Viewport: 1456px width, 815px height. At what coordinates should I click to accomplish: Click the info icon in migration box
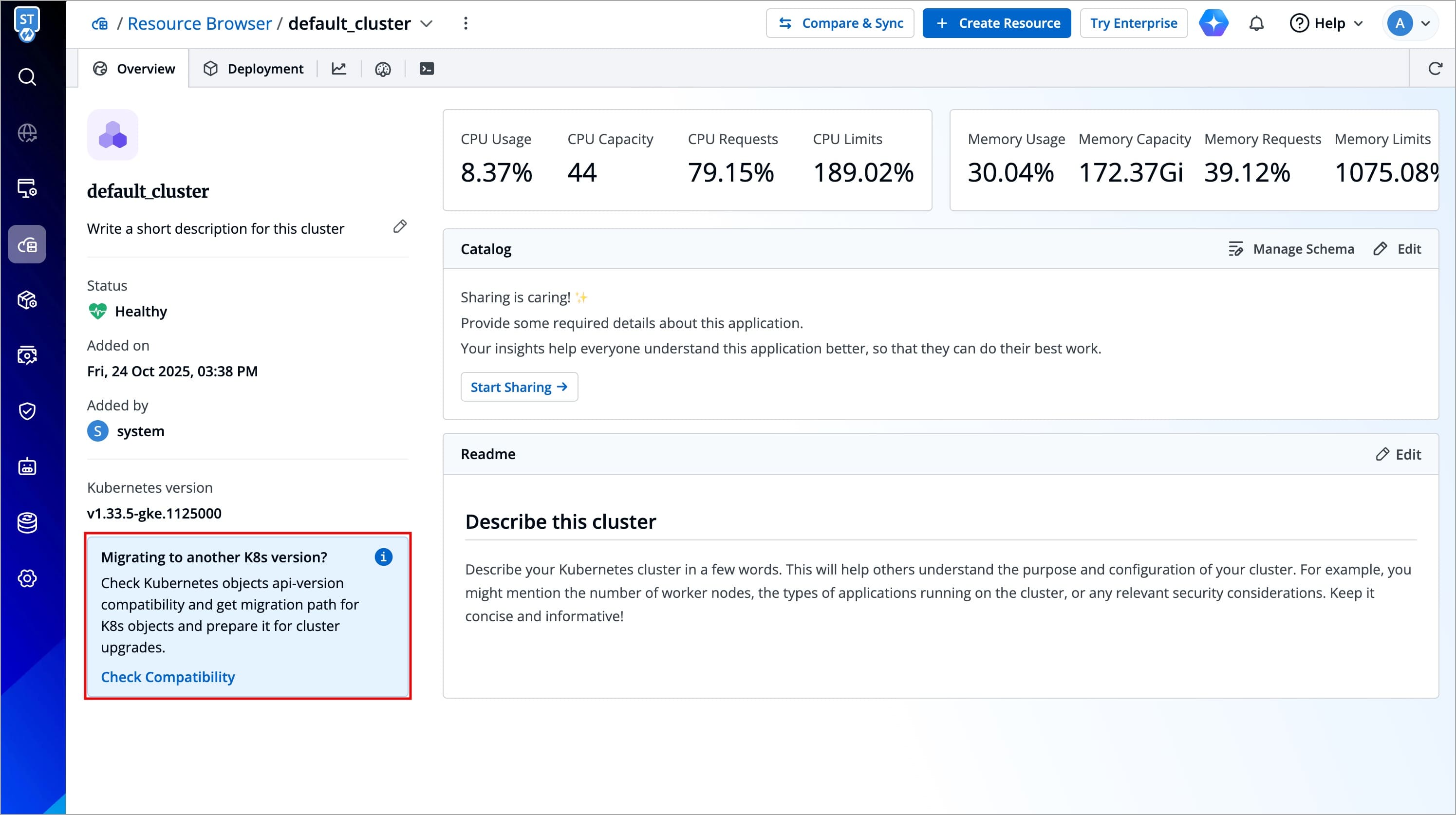[x=383, y=556]
